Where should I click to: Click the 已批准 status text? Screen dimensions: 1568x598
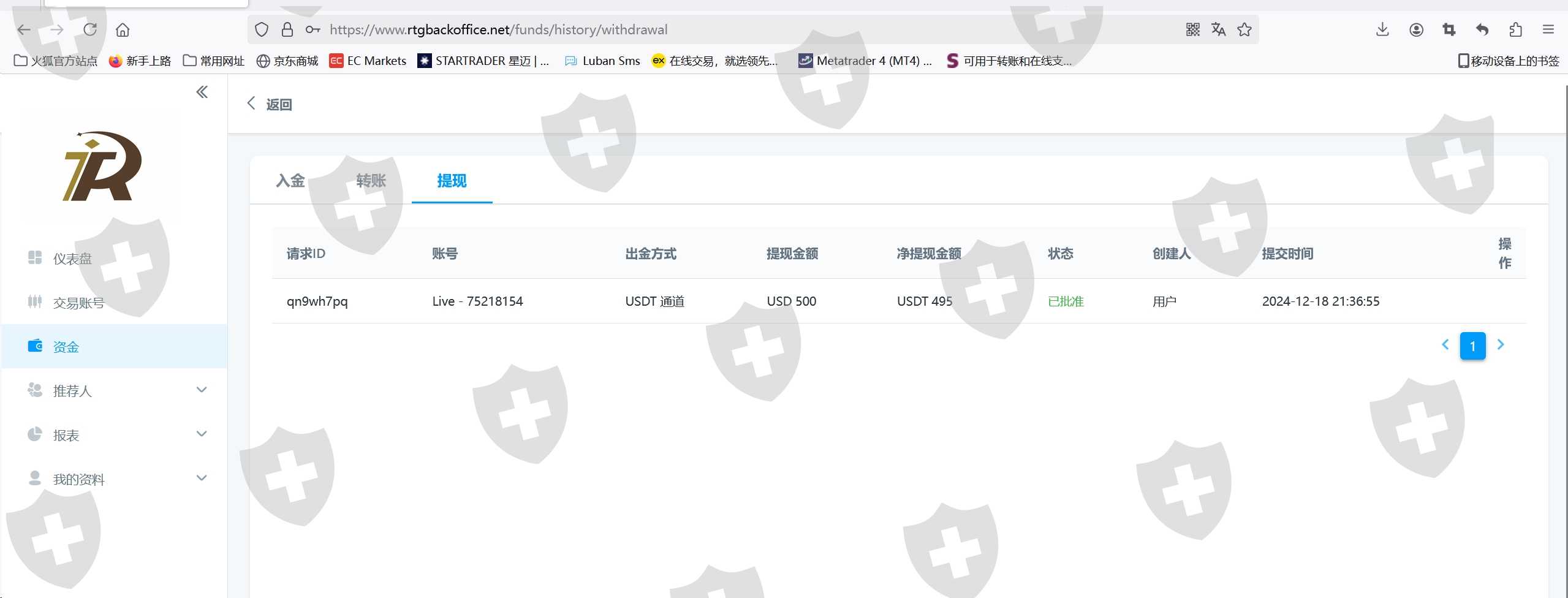[1066, 301]
